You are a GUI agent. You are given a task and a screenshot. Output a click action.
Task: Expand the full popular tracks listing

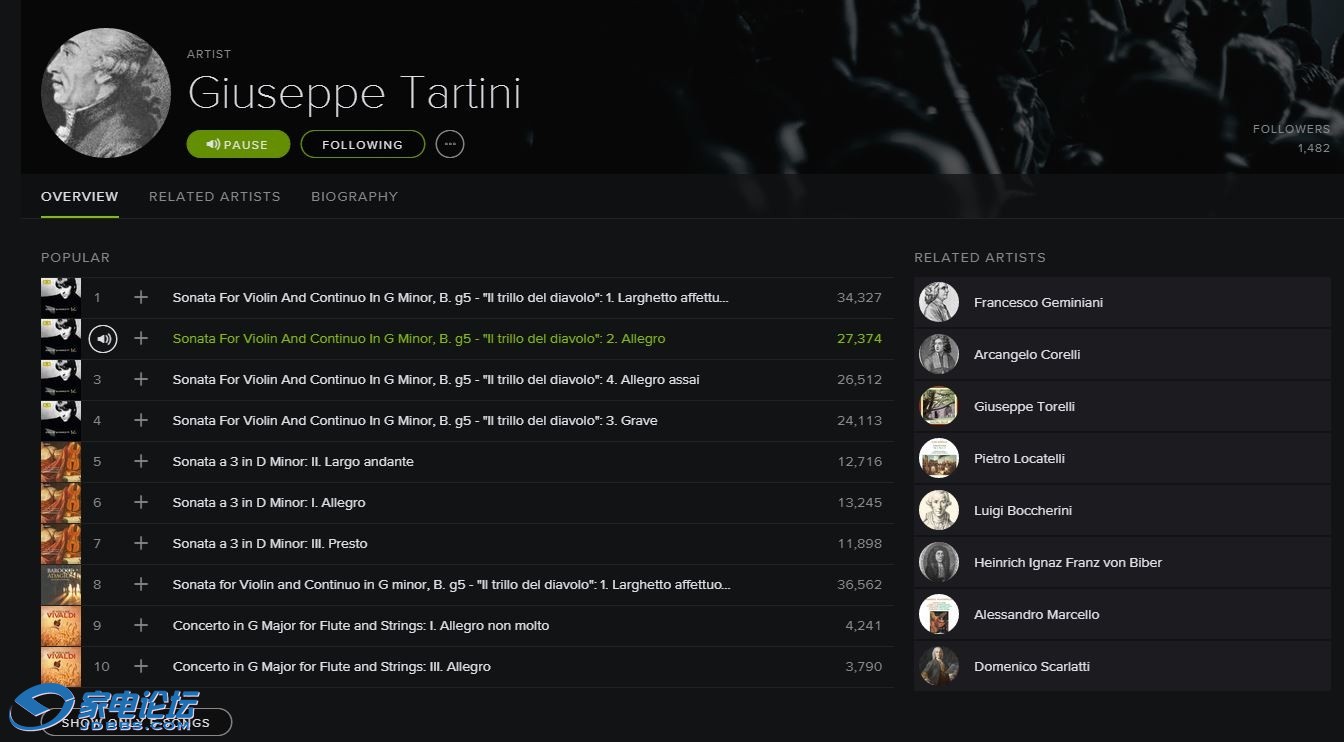[x=136, y=721]
